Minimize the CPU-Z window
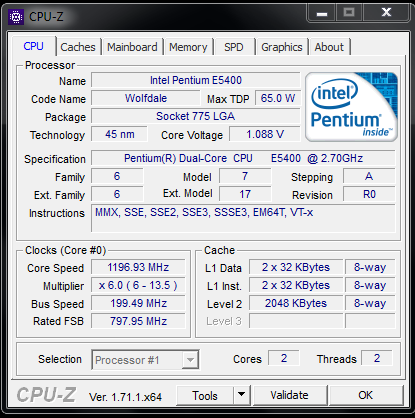The height and width of the screenshot is (418, 415). tap(322, 13)
